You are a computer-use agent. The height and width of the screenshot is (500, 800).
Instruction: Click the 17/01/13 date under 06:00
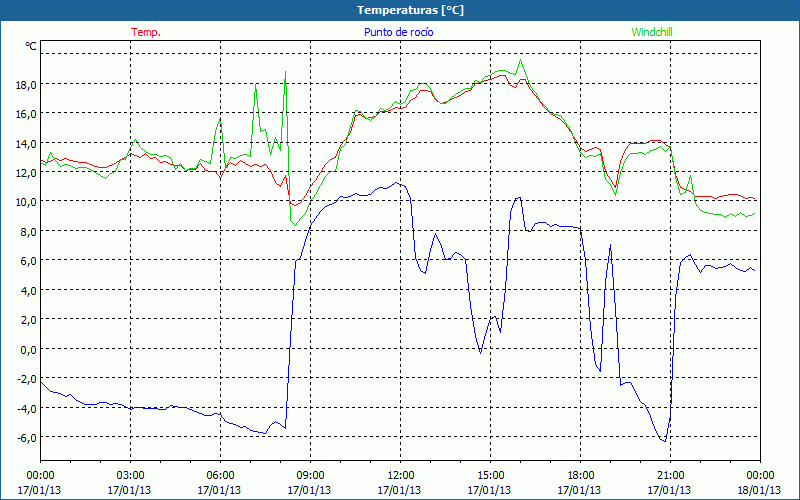(x=219, y=490)
